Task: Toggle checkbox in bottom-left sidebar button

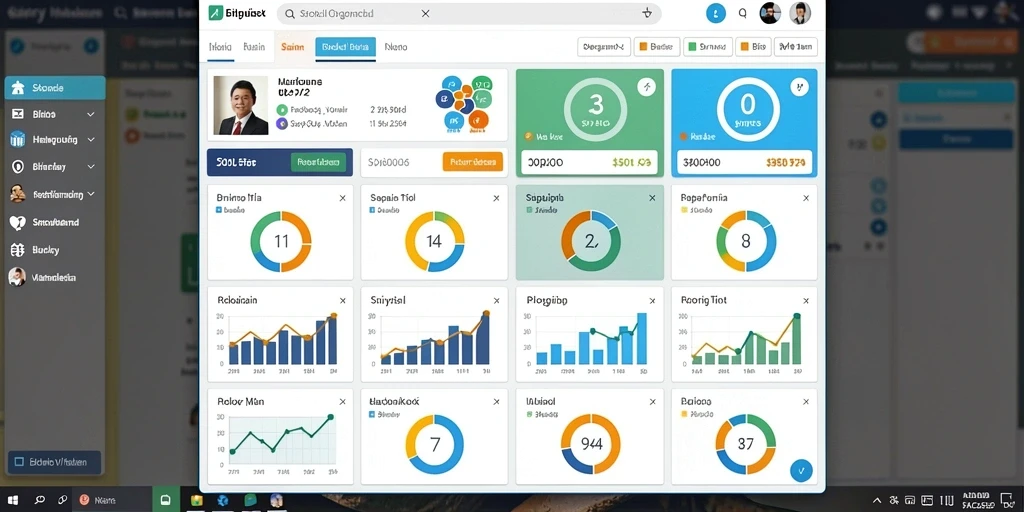Action: tap(18, 462)
